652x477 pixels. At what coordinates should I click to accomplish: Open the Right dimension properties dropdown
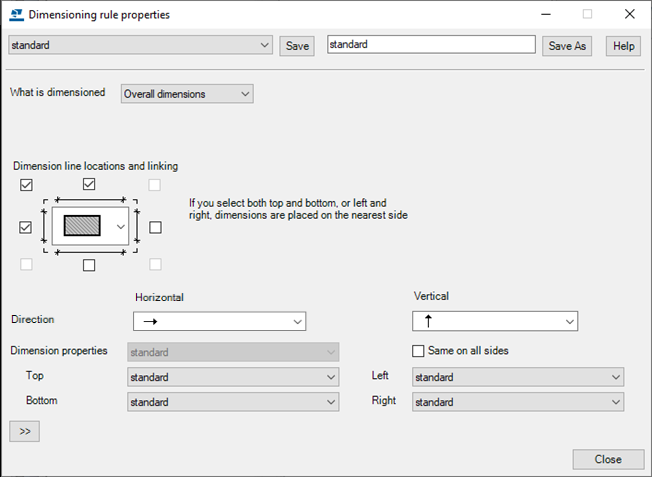point(518,401)
